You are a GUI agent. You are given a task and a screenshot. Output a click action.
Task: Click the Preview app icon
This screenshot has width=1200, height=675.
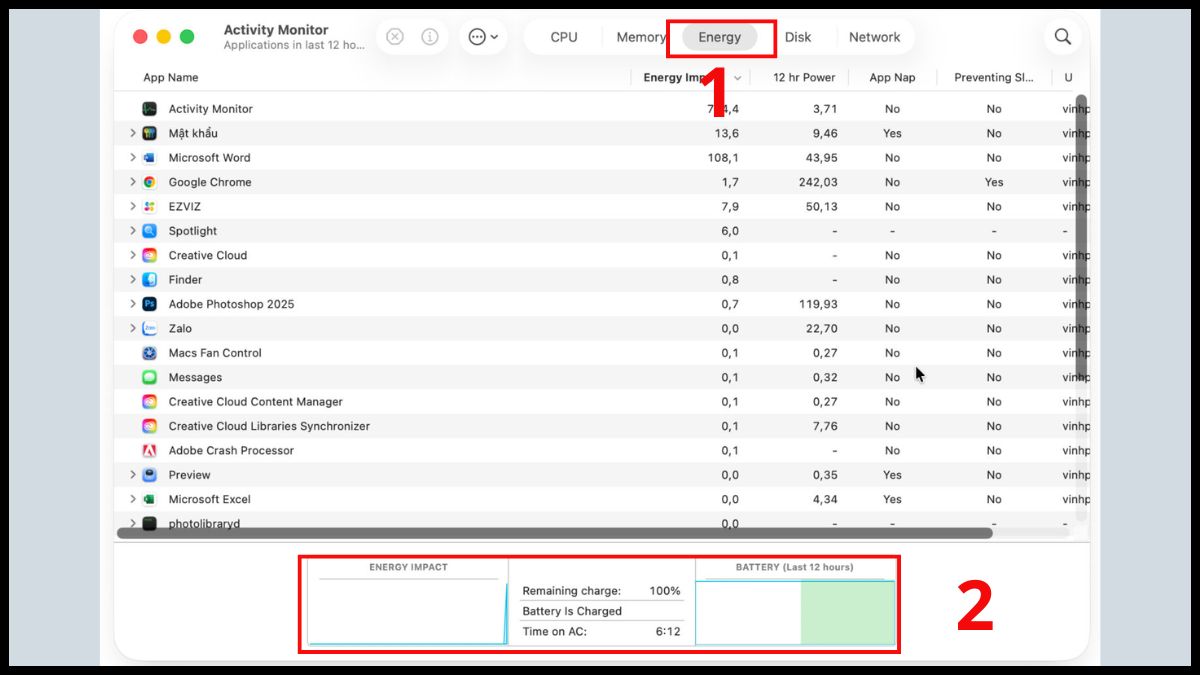coord(149,475)
